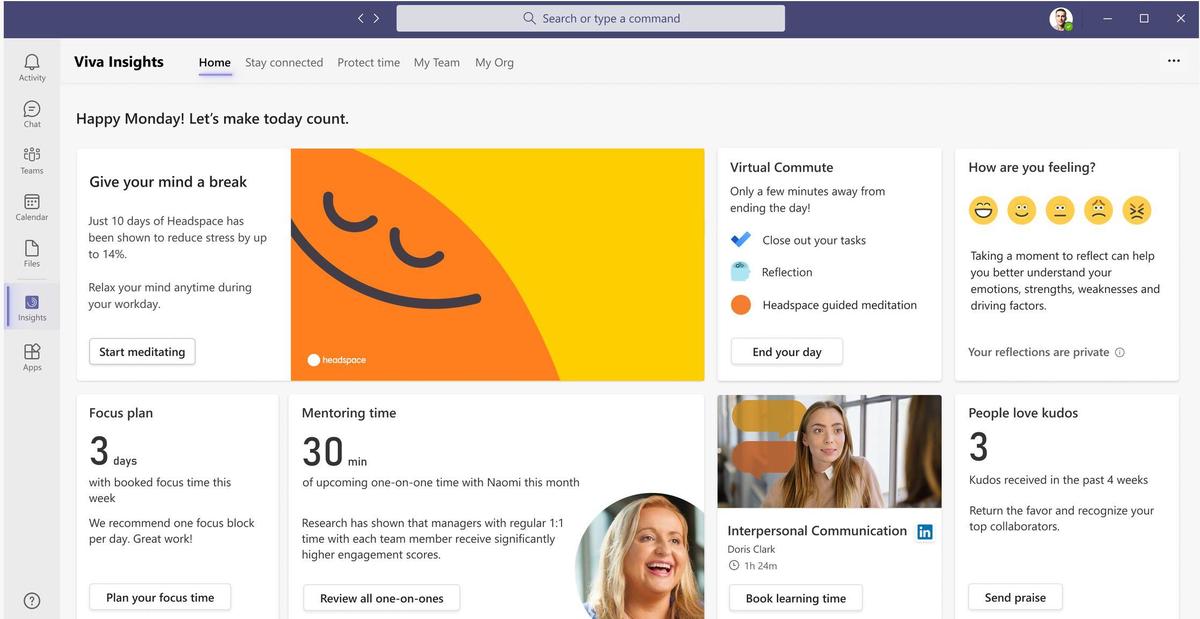The height and width of the screenshot is (619, 1200).
Task: Click the course duration clock icon
Action: point(734,566)
